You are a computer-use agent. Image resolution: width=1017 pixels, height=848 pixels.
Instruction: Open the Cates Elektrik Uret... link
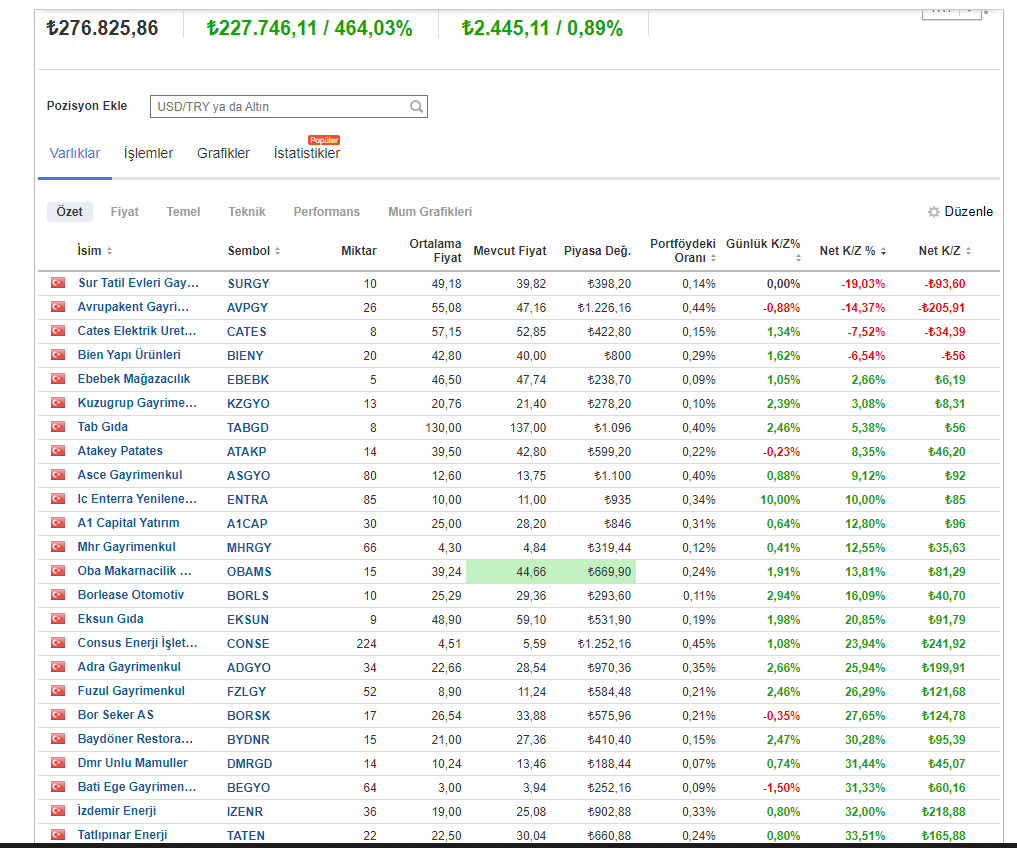137,331
